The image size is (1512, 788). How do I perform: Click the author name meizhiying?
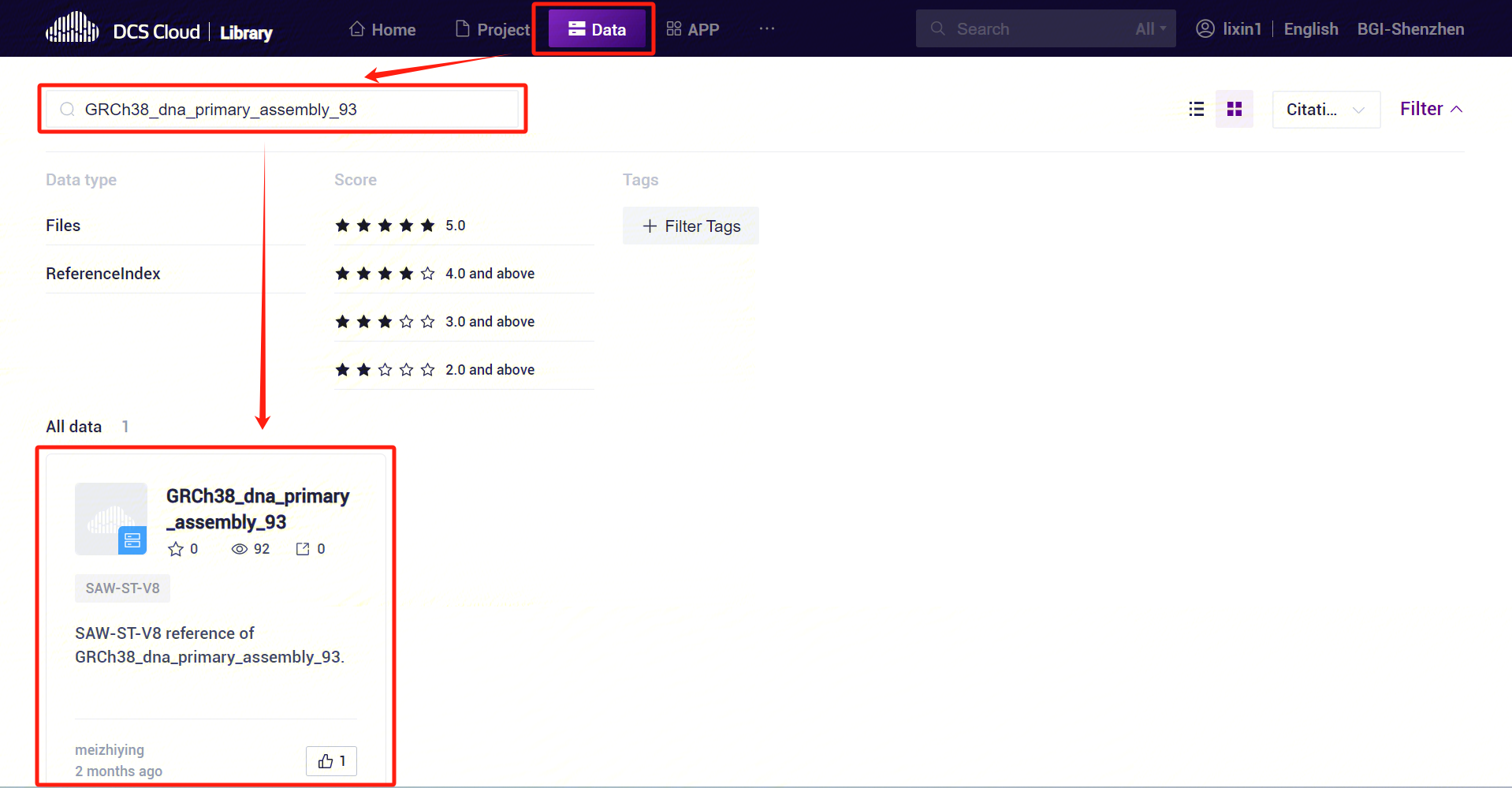[x=110, y=749]
